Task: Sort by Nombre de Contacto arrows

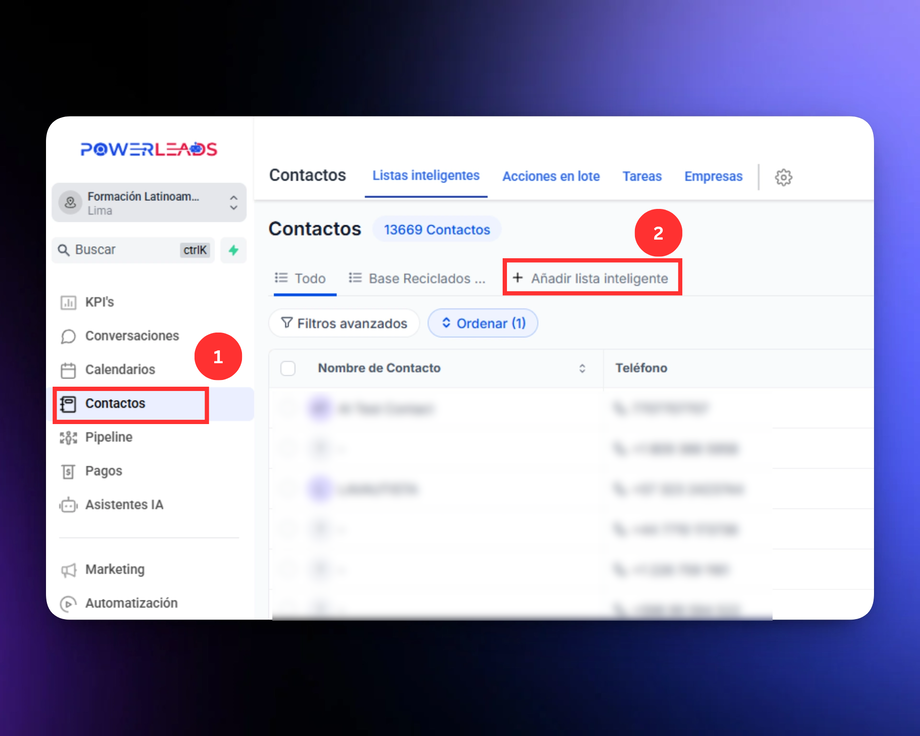Action: (x=582, y=369)
